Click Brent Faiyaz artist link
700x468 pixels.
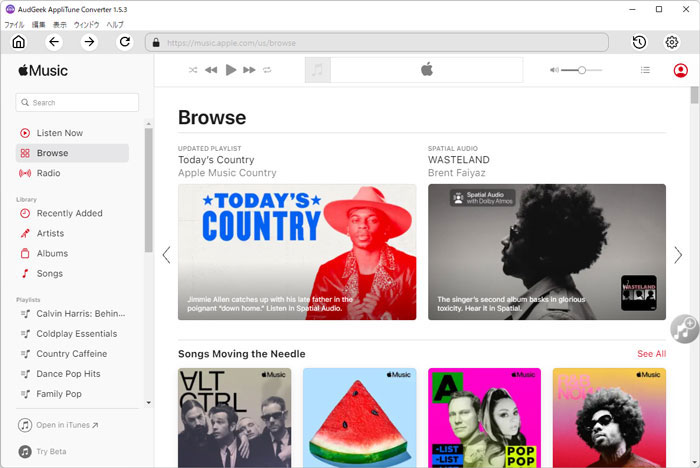pyautogui.click(x=457, y=173)
